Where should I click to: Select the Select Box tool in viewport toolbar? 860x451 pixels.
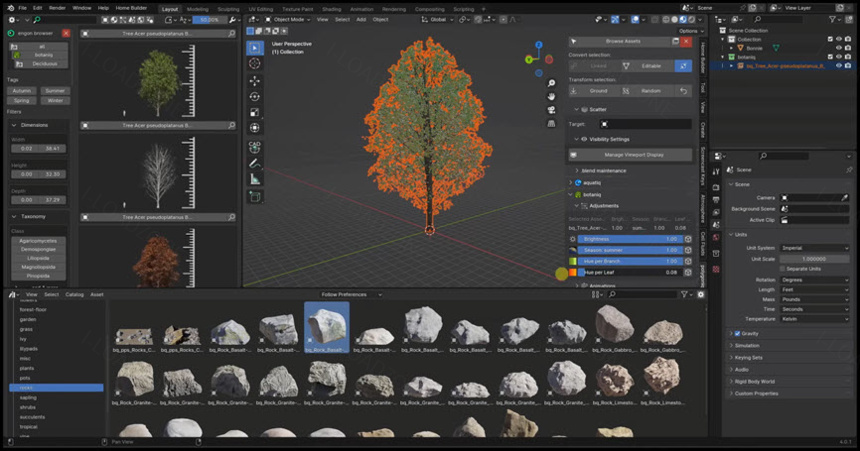254,48
